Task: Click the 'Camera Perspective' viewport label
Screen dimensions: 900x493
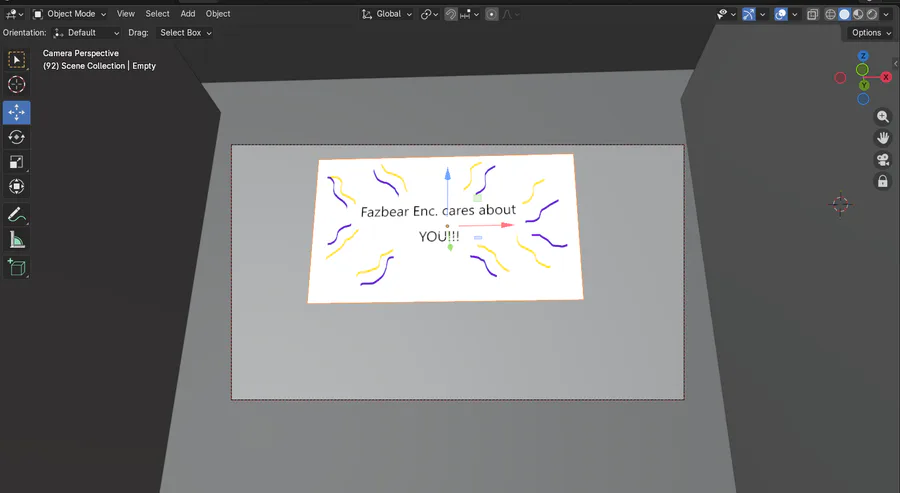Action: [81, 53]
